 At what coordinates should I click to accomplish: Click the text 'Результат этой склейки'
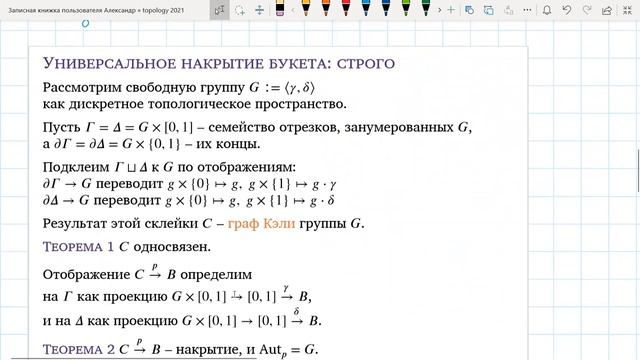click(120, 223)
